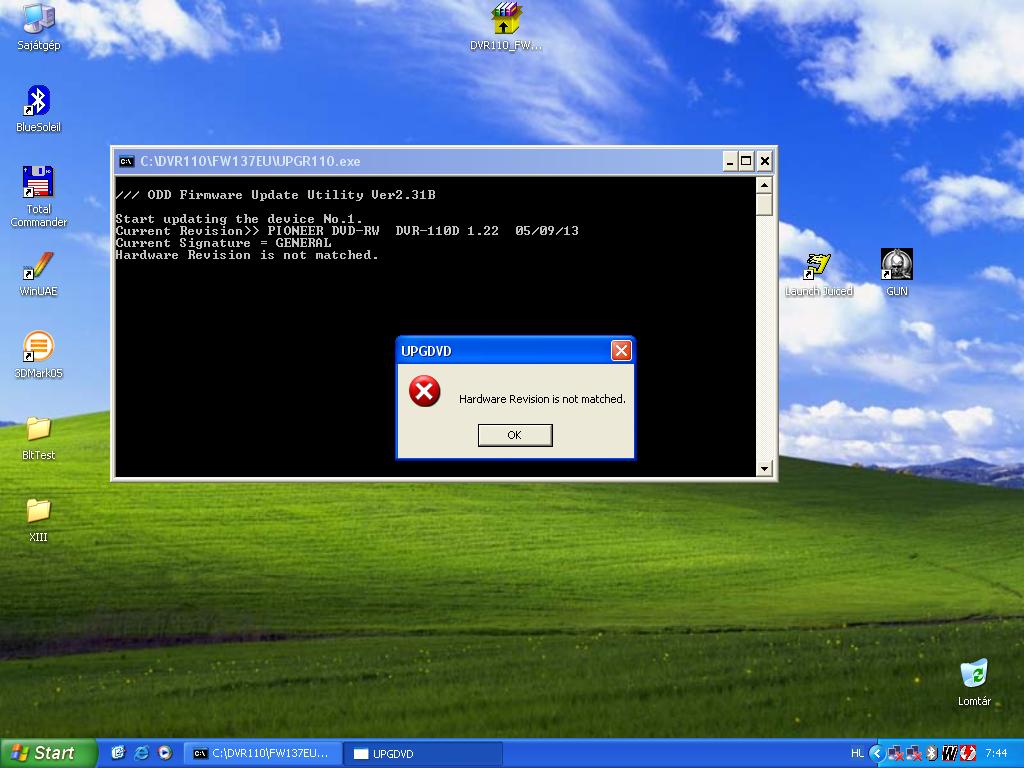The width and height of the screenshot is (1024, 768).
Task: Open the Lomtár recycle bin
Action: [x=973, y=675]
